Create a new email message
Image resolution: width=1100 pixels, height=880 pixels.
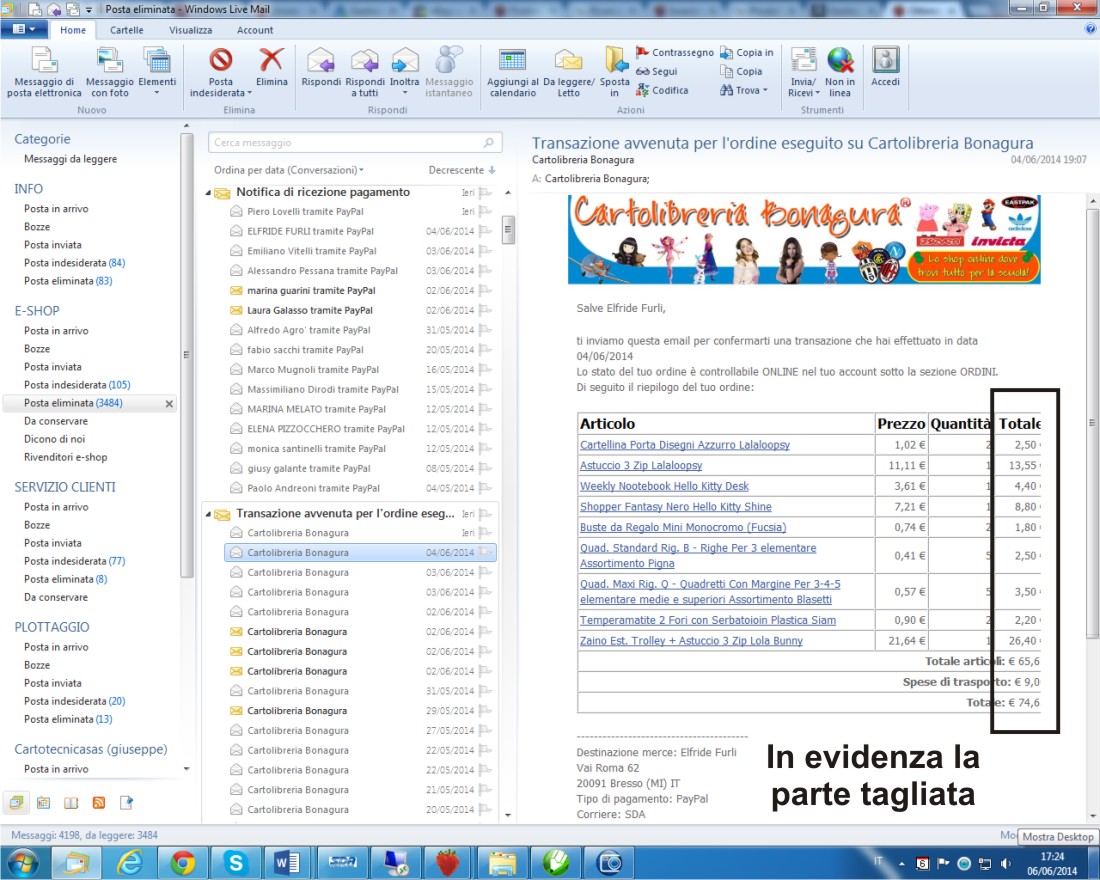pos(44,72)
